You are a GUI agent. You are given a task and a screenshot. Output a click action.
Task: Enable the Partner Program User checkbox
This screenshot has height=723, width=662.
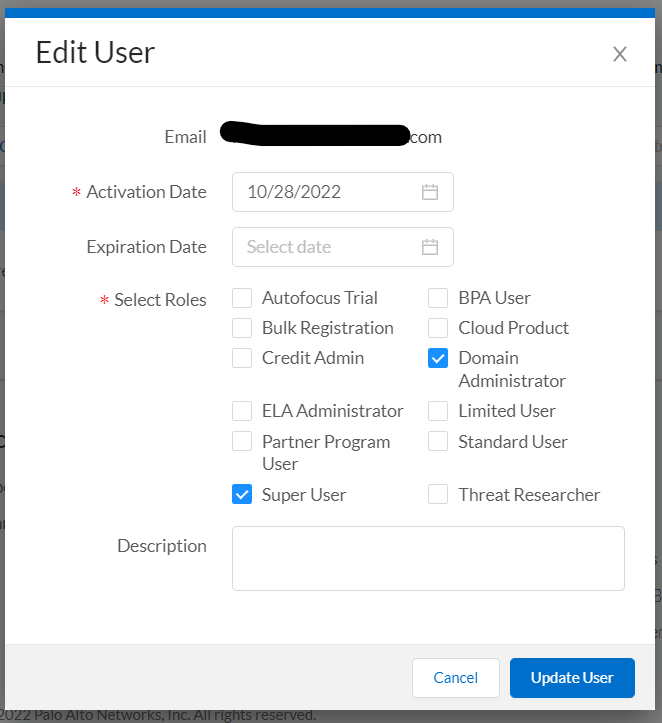point(242,441)
